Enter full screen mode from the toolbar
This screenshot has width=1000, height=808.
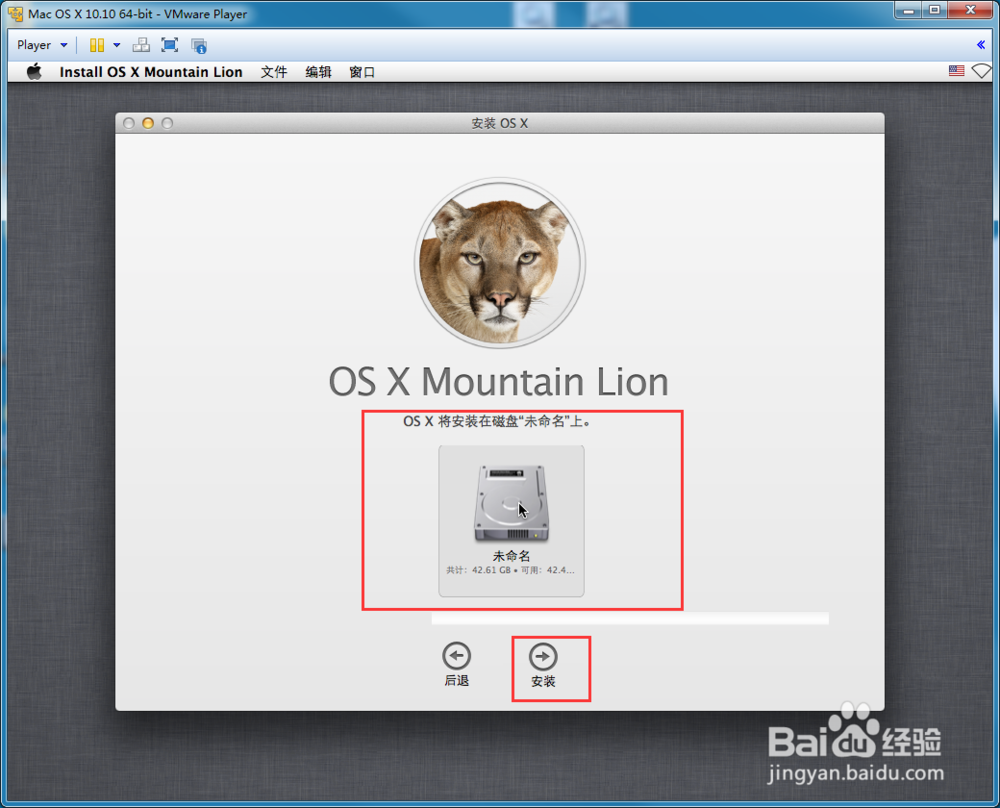170,45
